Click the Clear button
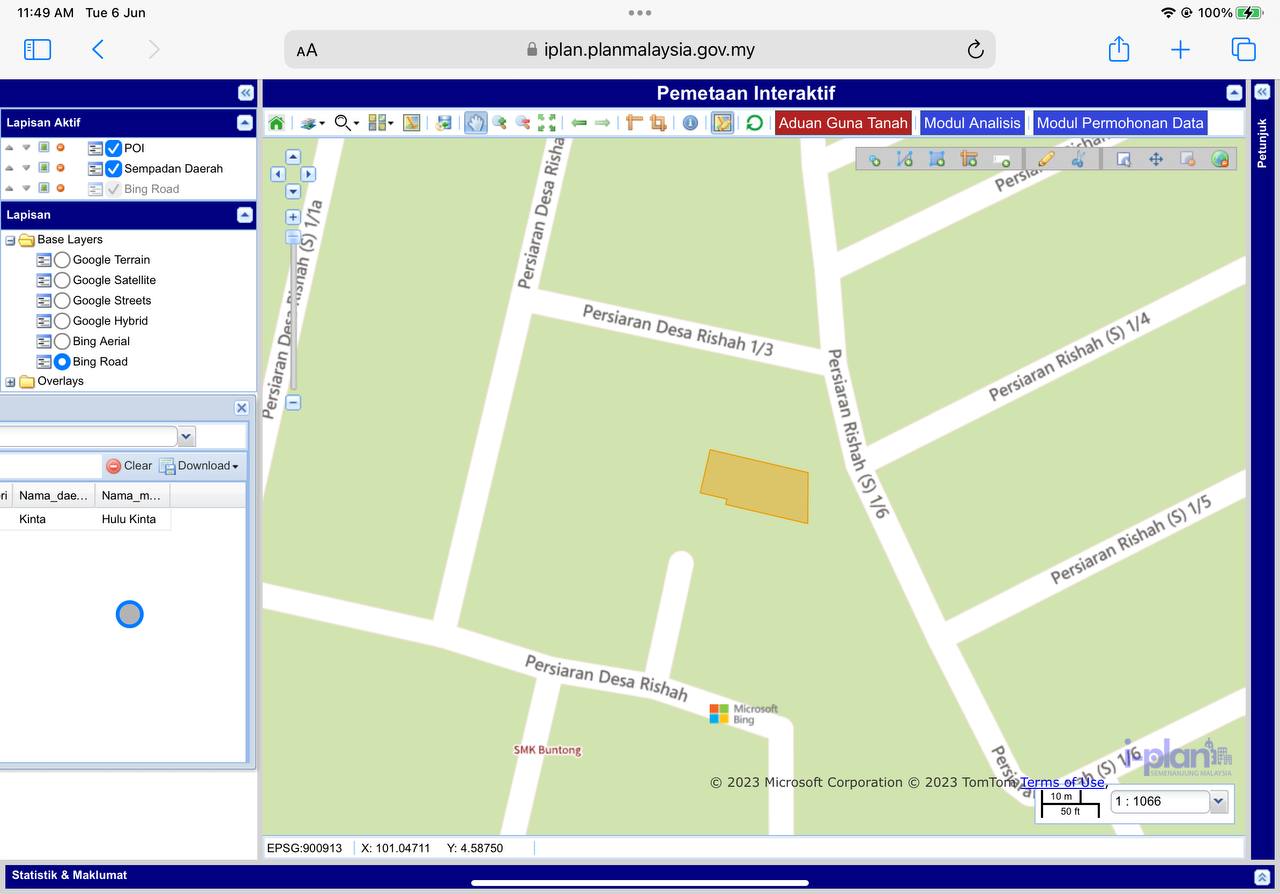1280x894 pixels. click(x=129, y=466)
